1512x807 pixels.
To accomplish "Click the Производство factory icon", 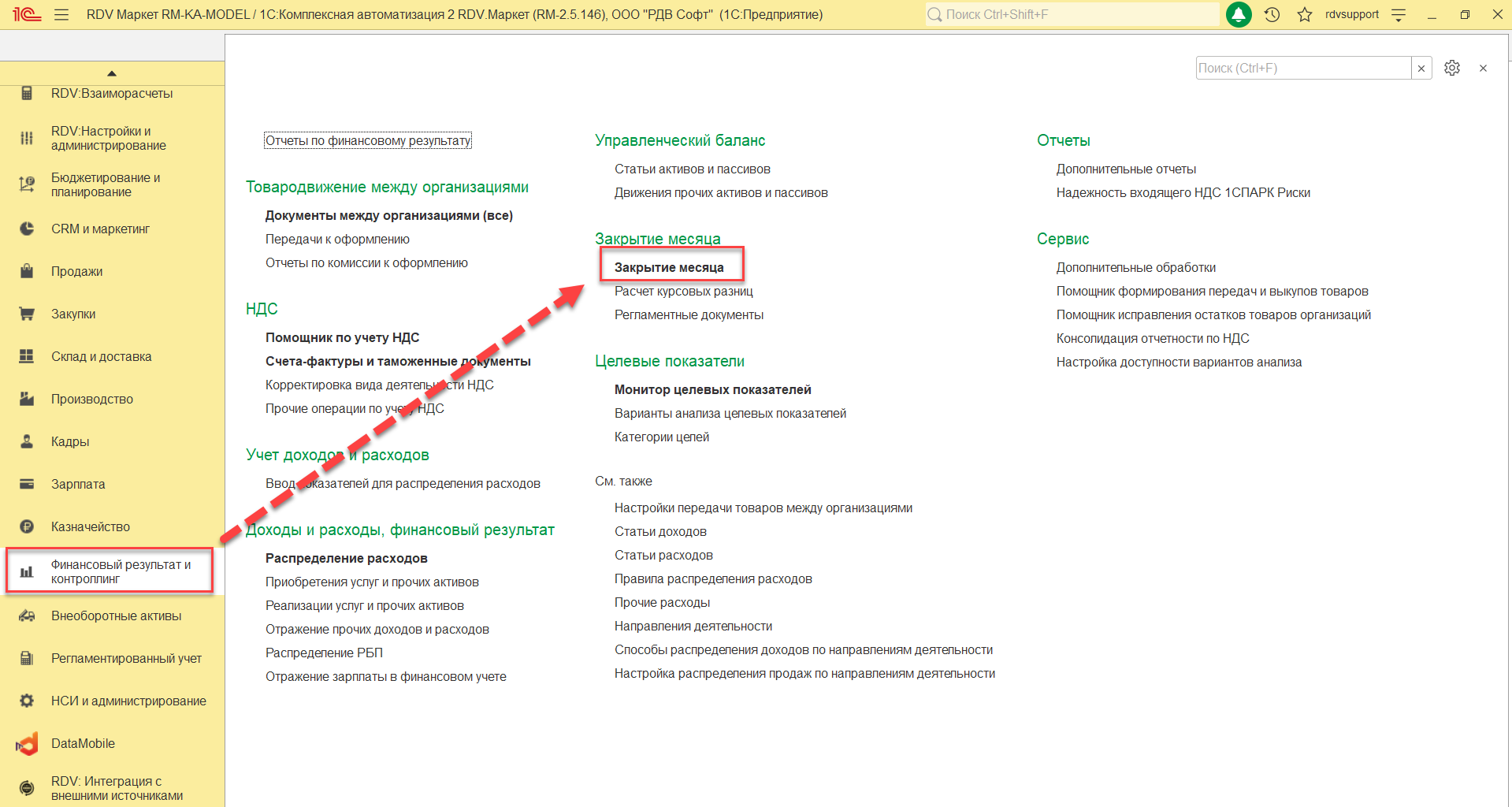I will (x=27, y=399).
